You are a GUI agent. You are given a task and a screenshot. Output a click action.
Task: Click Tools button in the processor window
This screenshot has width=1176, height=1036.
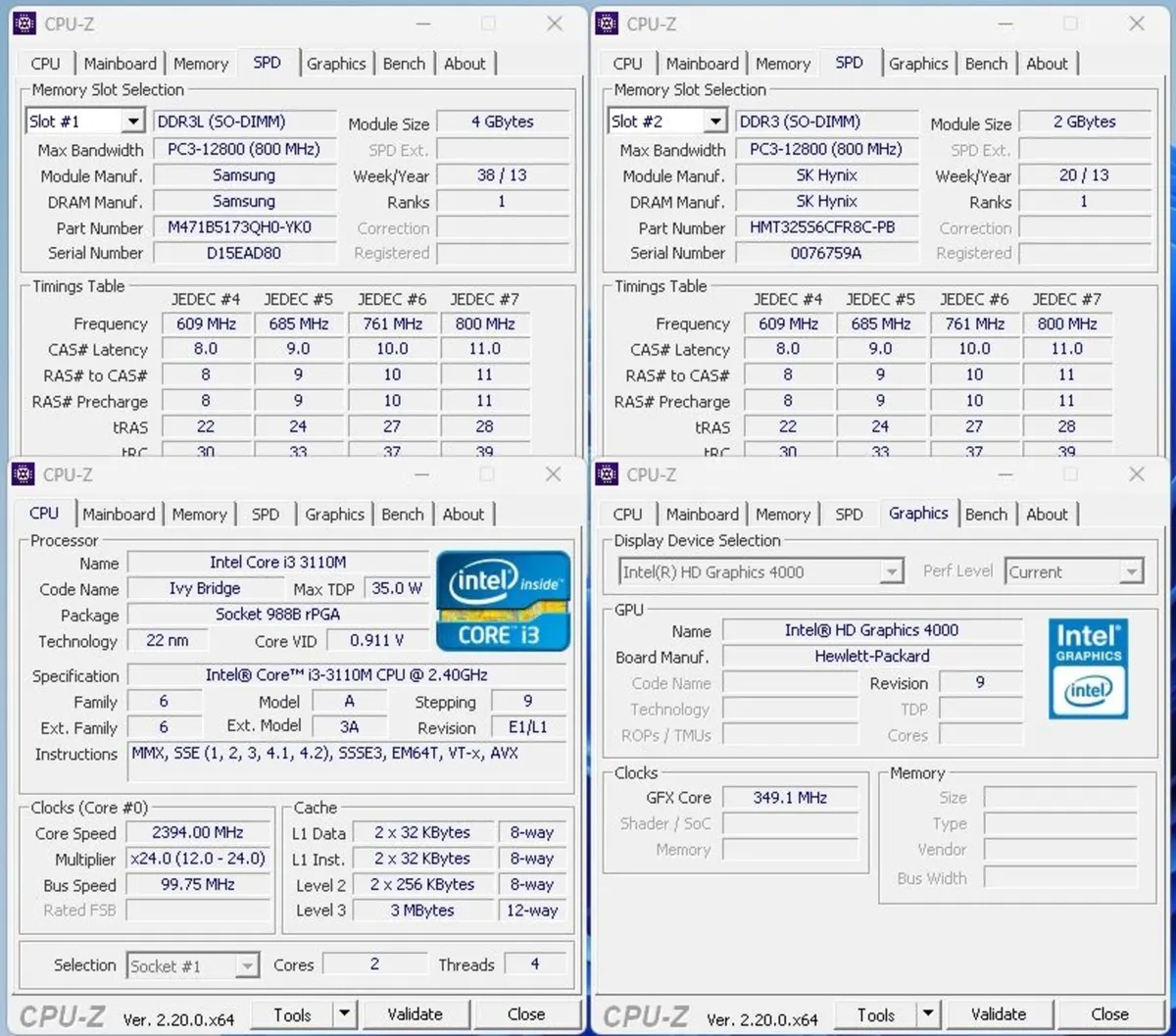[x=292, y=1014]
